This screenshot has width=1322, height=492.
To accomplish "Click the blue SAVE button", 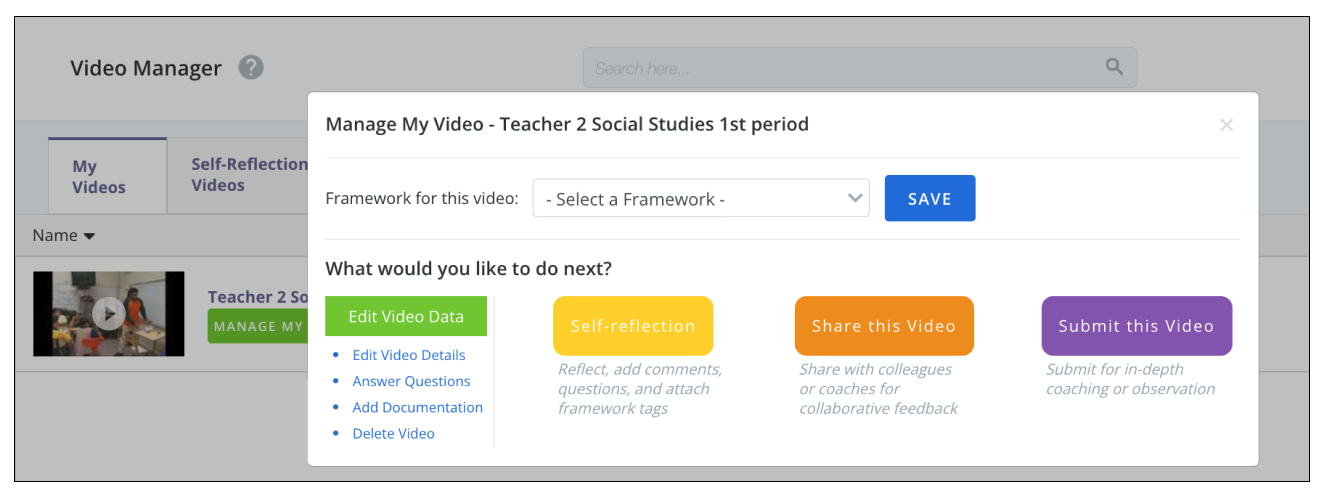I will click(930, 199).
